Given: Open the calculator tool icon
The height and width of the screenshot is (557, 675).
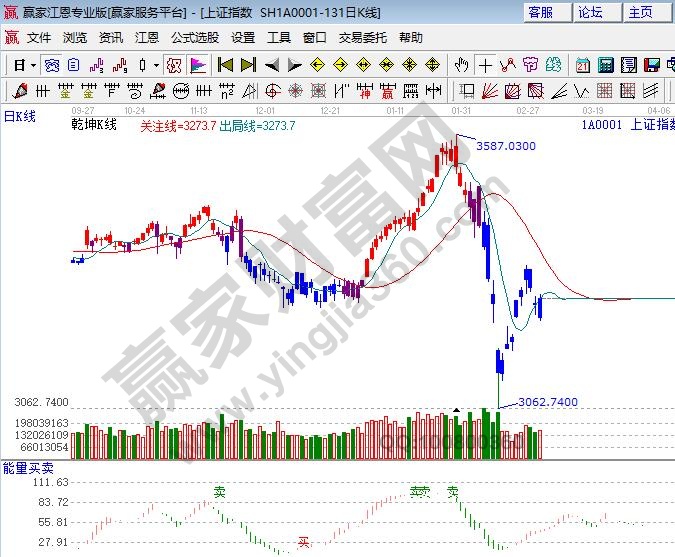Looking at the screenshot, I should 605,65.
